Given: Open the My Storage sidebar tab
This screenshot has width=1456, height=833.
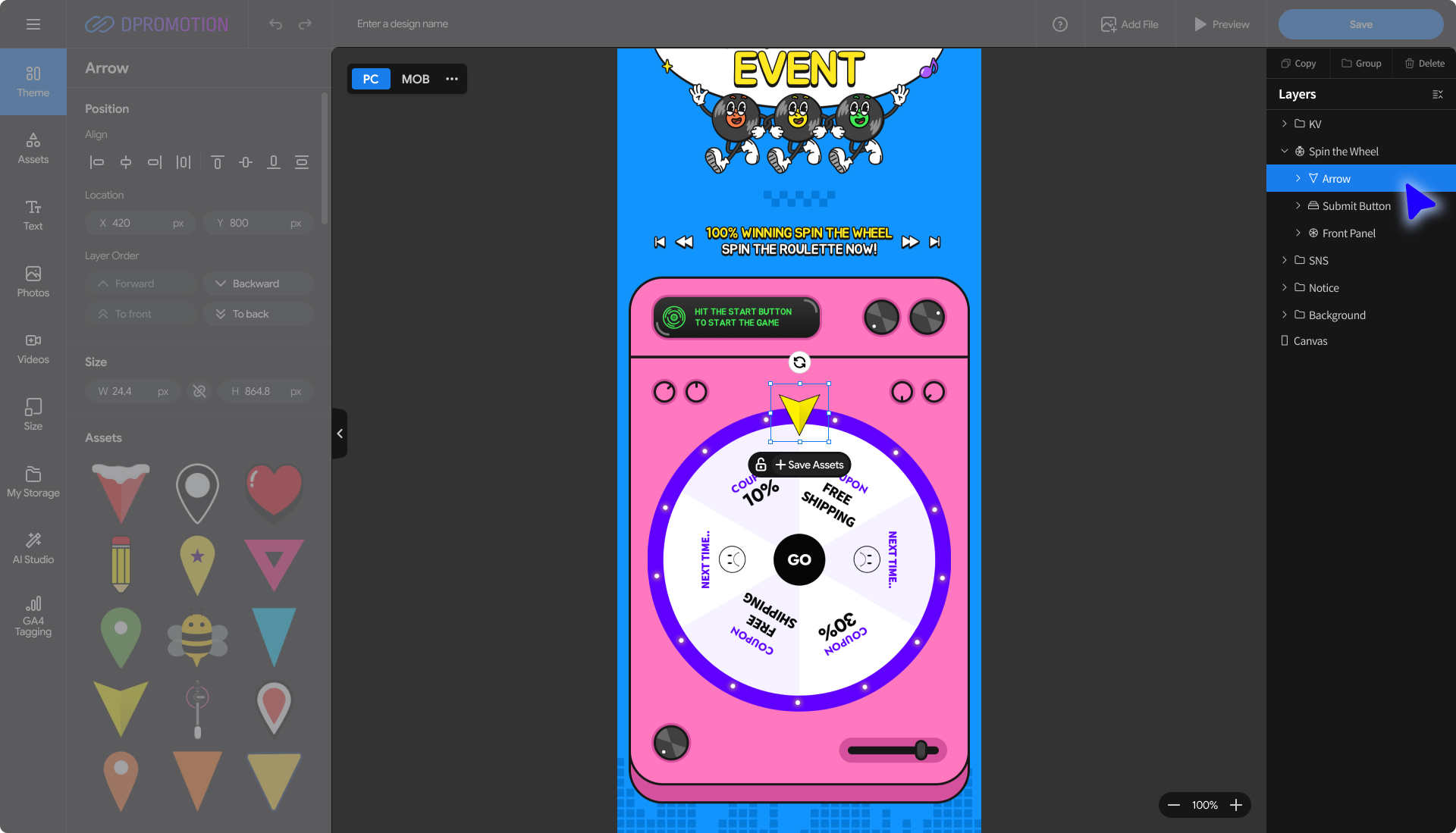Looking at the screenshot, I should click(33, 481).
